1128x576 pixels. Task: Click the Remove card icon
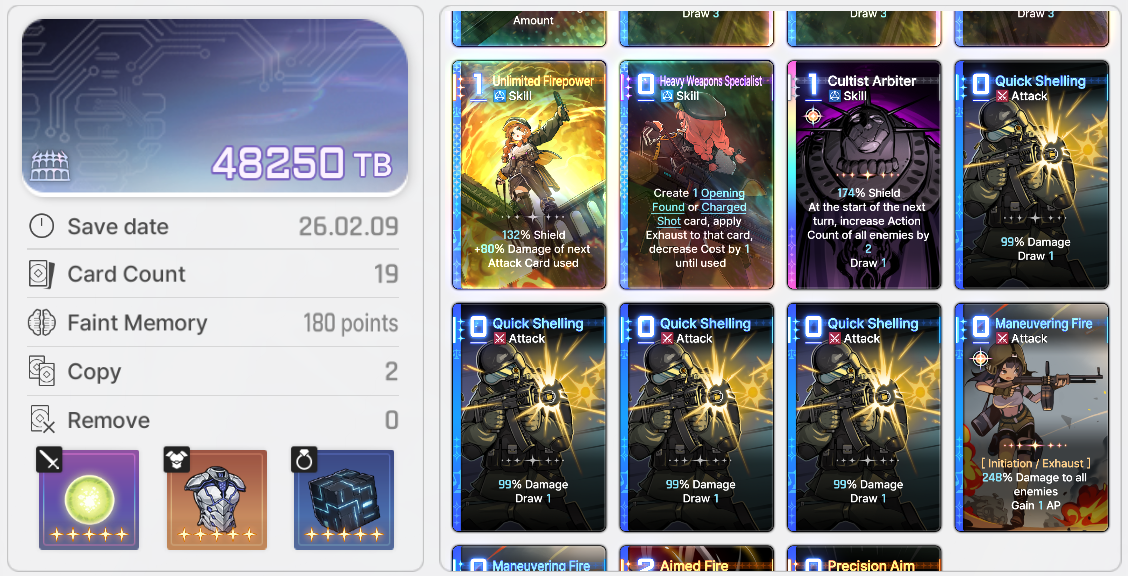(42, 419)
